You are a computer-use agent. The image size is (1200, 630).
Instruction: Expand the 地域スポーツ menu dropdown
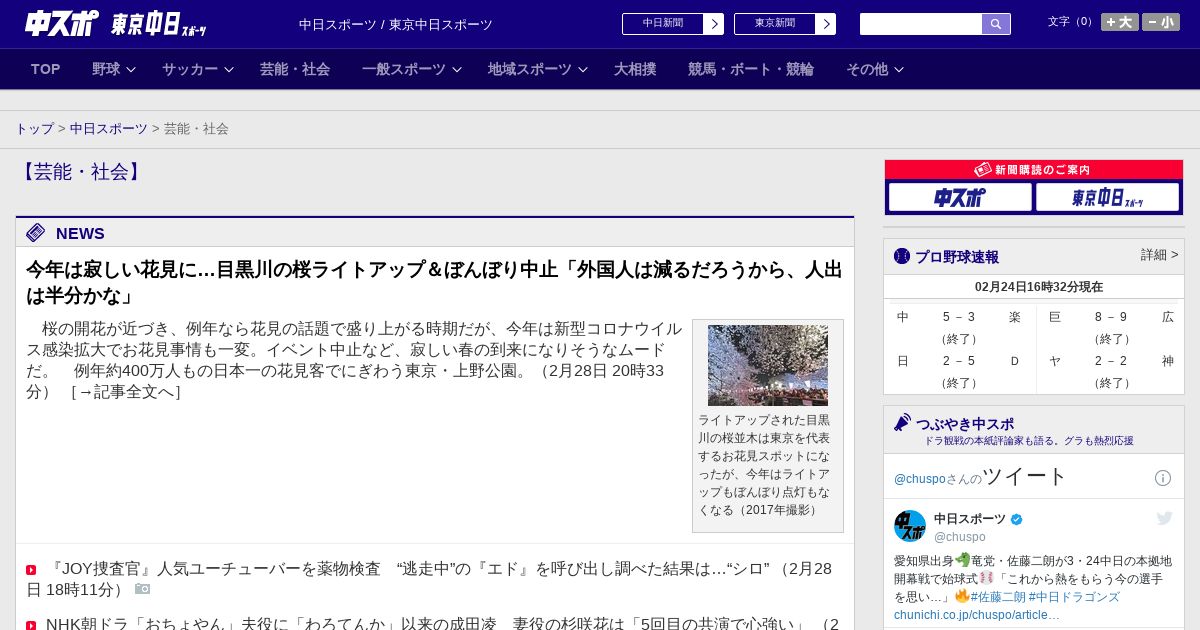(537, 69)
